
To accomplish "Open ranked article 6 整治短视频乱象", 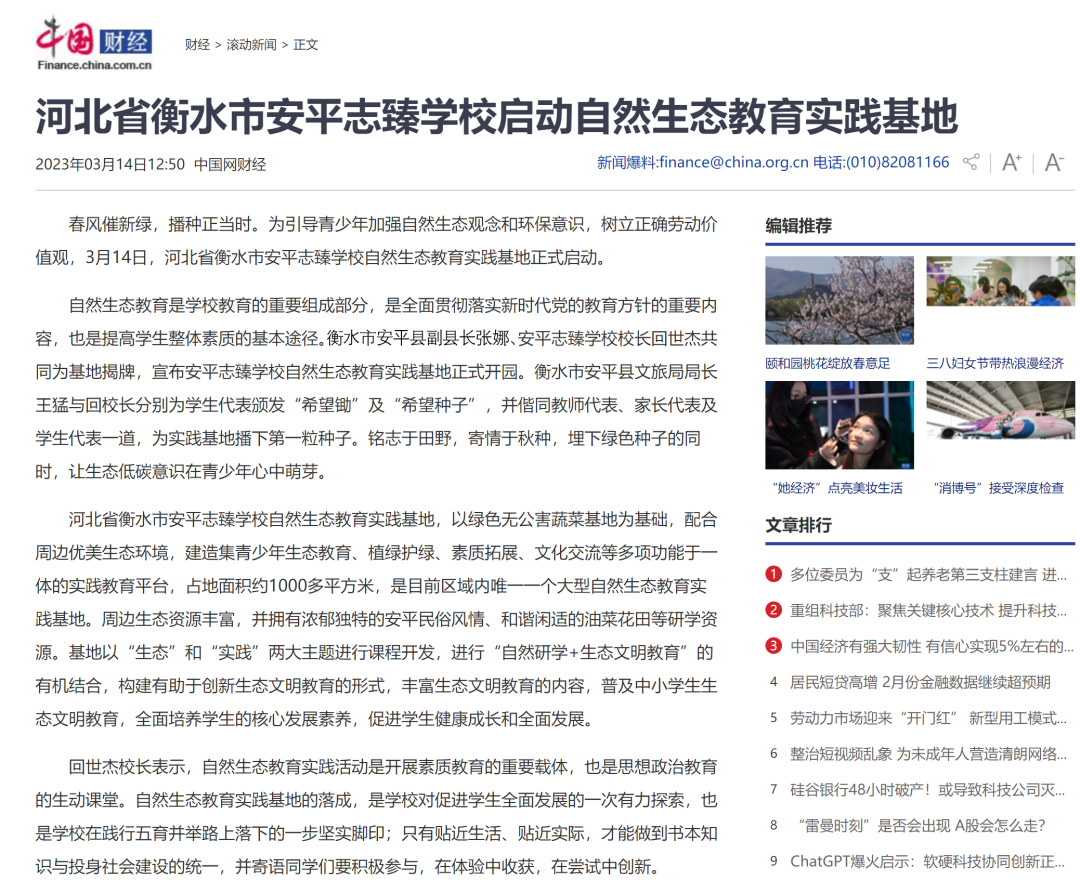I will tap(928, 754).
